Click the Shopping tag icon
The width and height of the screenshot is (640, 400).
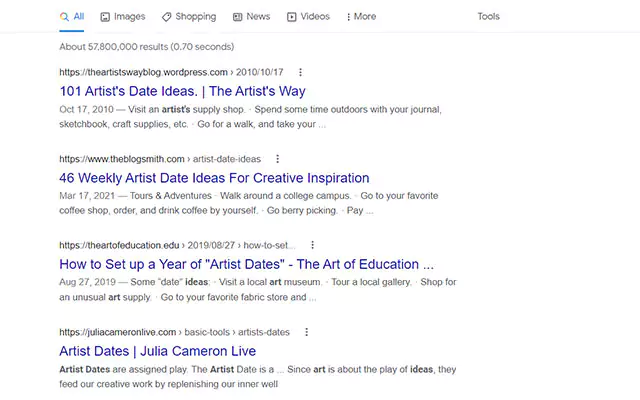click(166, 17)
